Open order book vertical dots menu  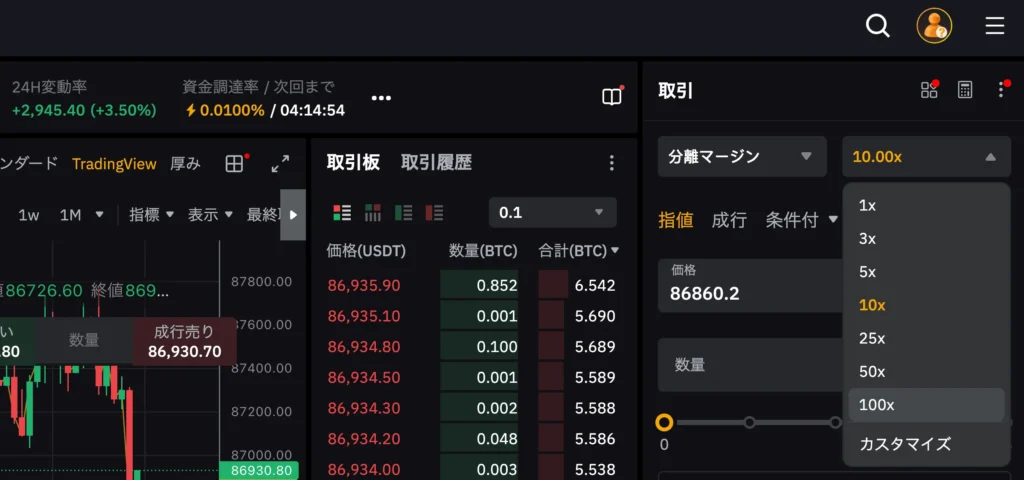click(x=611, y=163)
